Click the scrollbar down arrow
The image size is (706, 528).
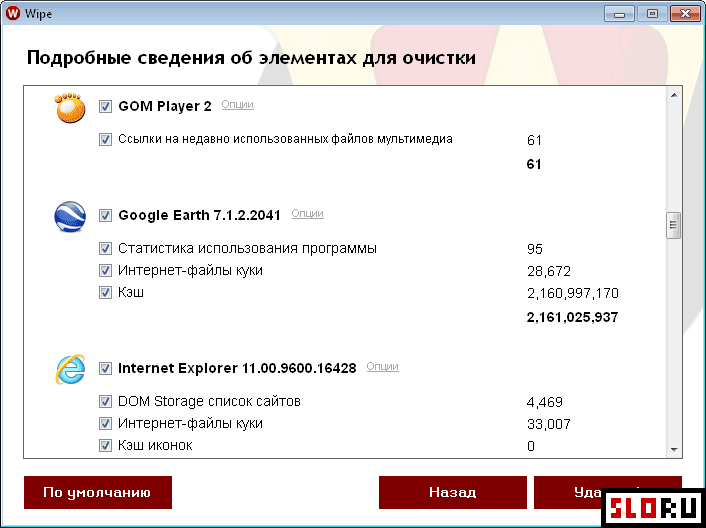pos(674,449)
